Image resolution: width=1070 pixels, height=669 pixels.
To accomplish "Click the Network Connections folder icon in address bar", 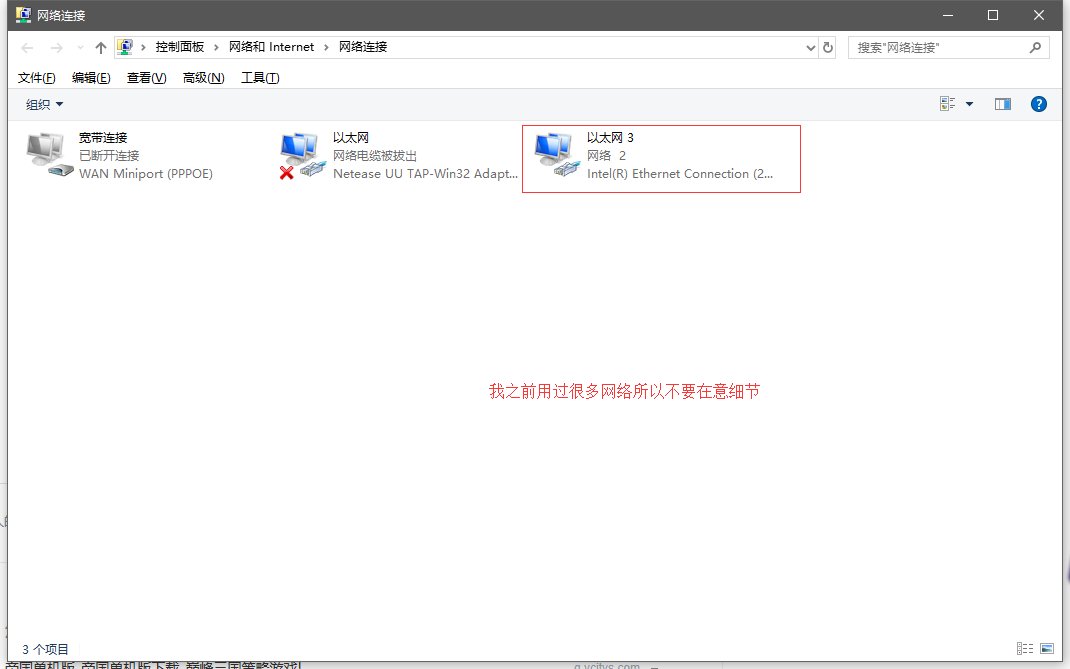I will point(125,46).
